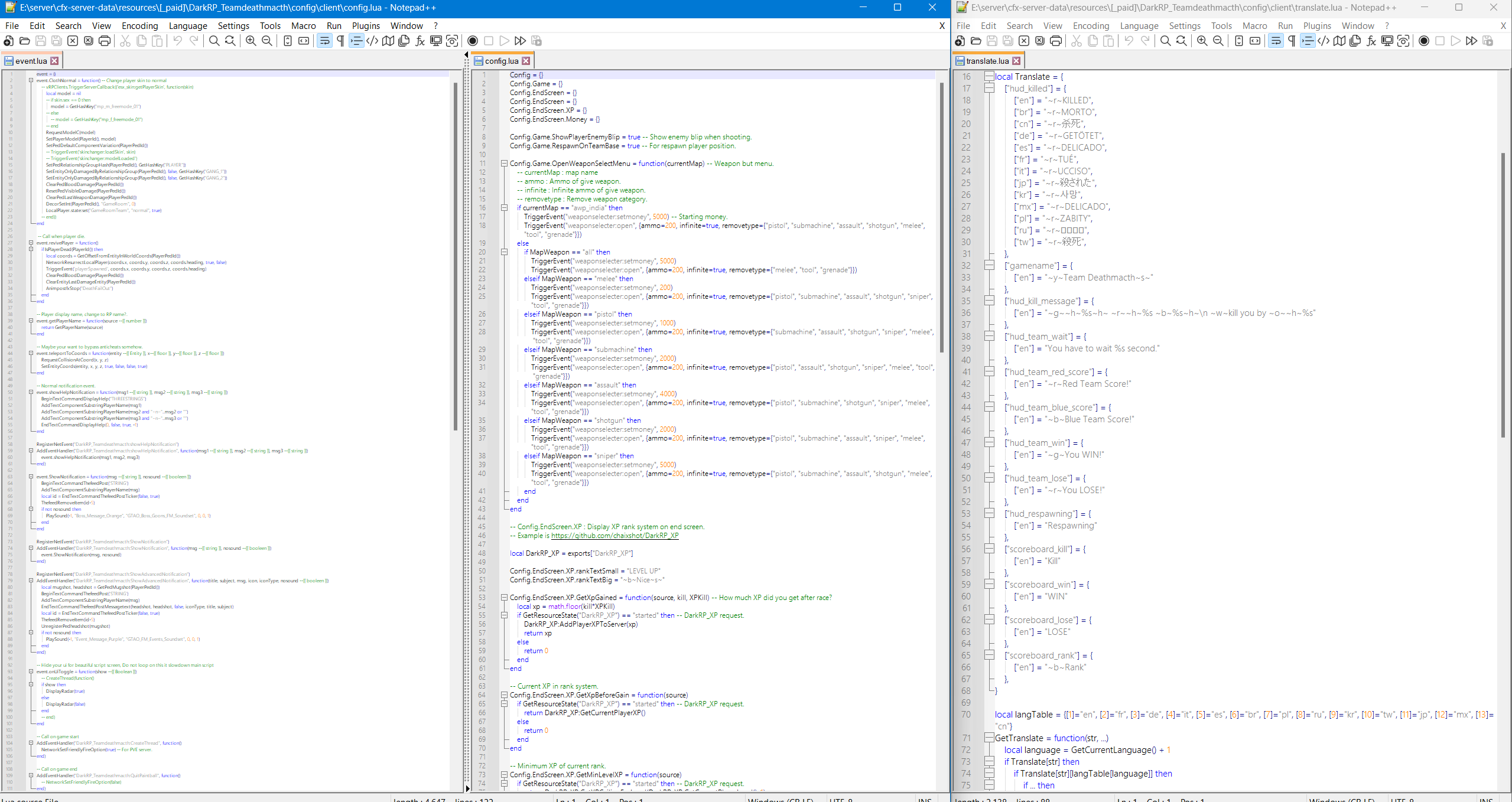Open the Macro menu
The height and width of the screenshot is (802, 1512).
[303, 25]
